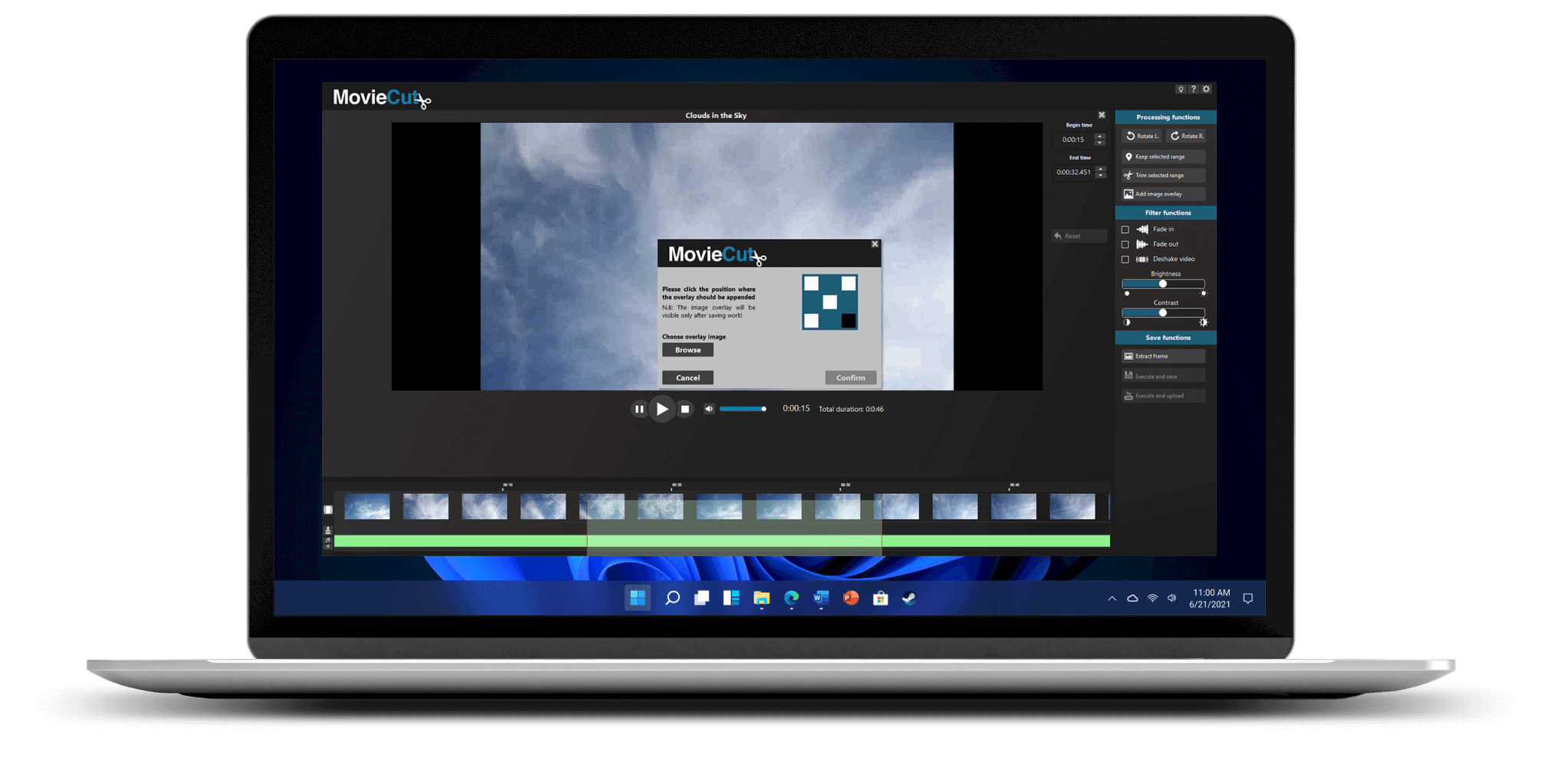Click Execute and upload
The image size is (1542, 784).
pos(1164,396)
